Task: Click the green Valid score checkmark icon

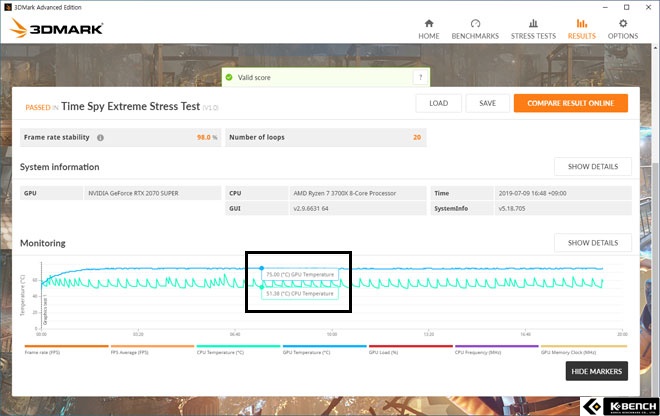Action: (x=229, y=77)
